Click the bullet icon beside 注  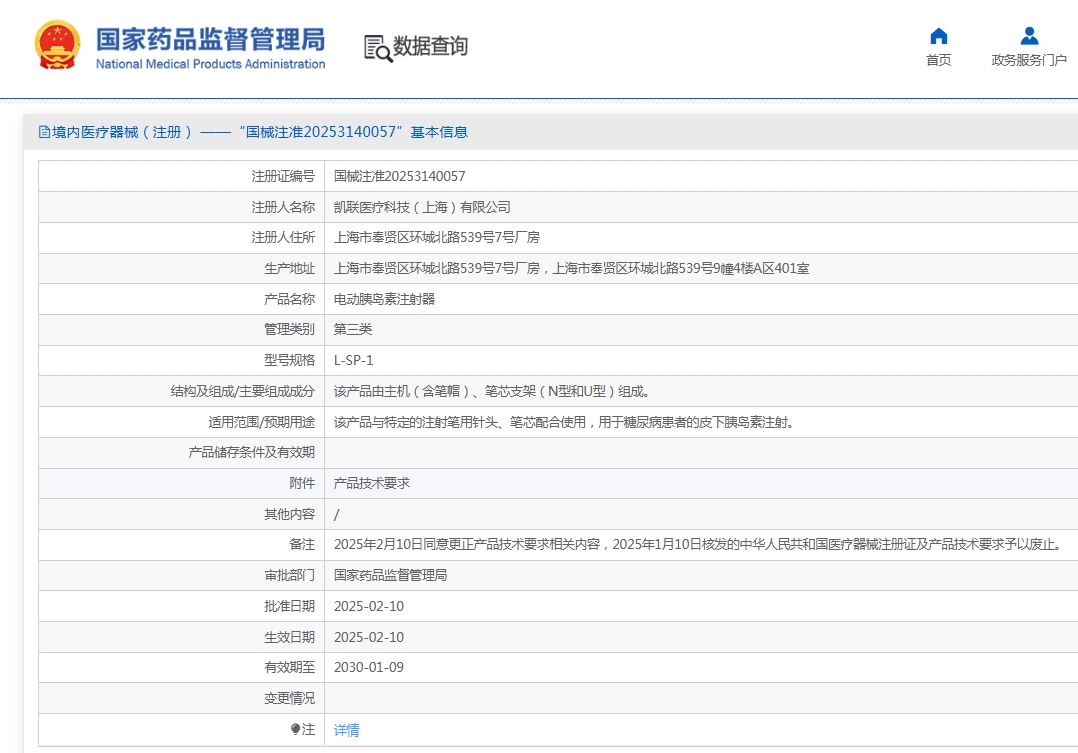[x=295, y=729]
